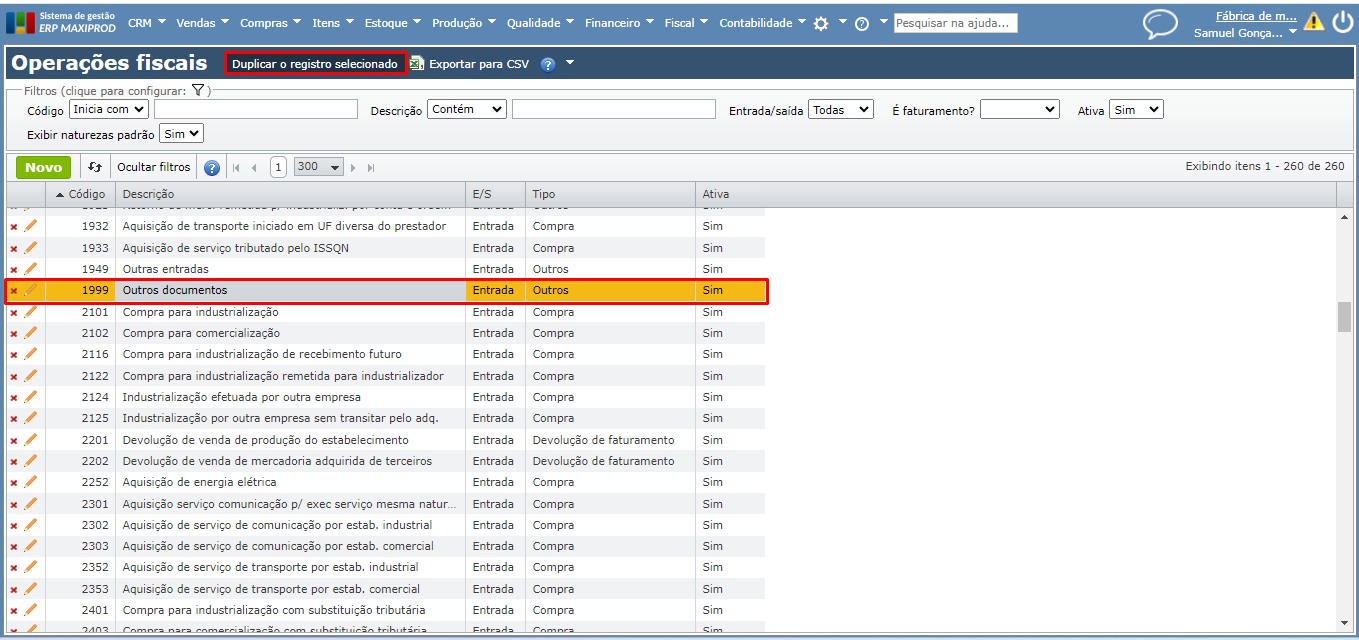Sort by the Tipo column header

[610, 194]
